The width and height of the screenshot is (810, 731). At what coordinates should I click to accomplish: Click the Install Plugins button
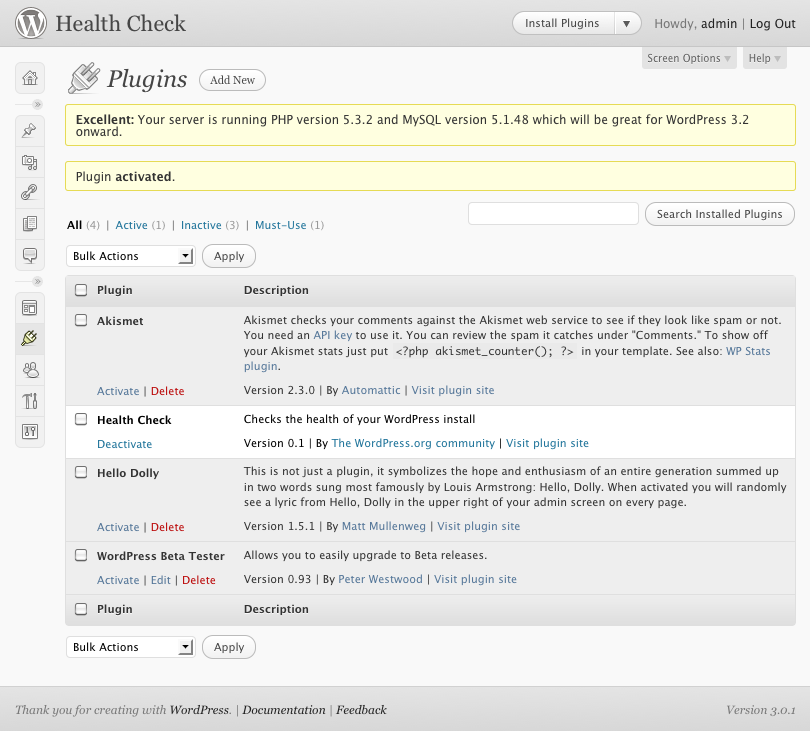562,24
